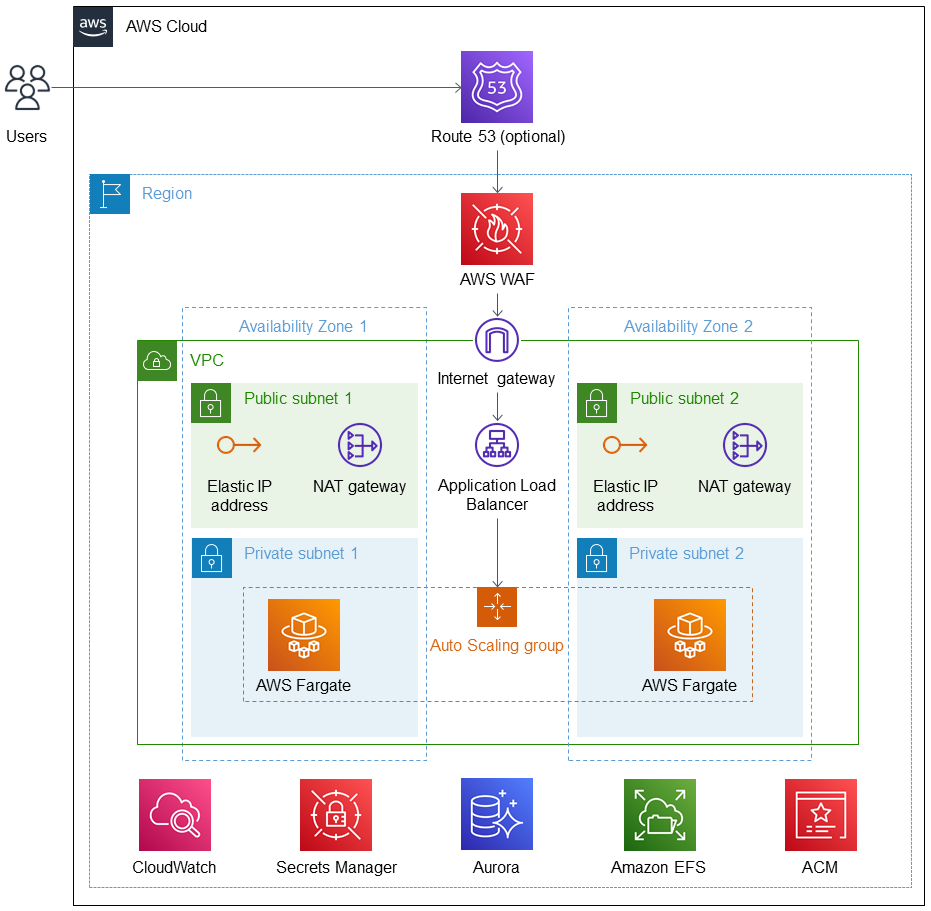This screenshot has width=931, height=911.
Task: Select AWS Fargate icon in Private subnet 1
Action: pos(304,635)
